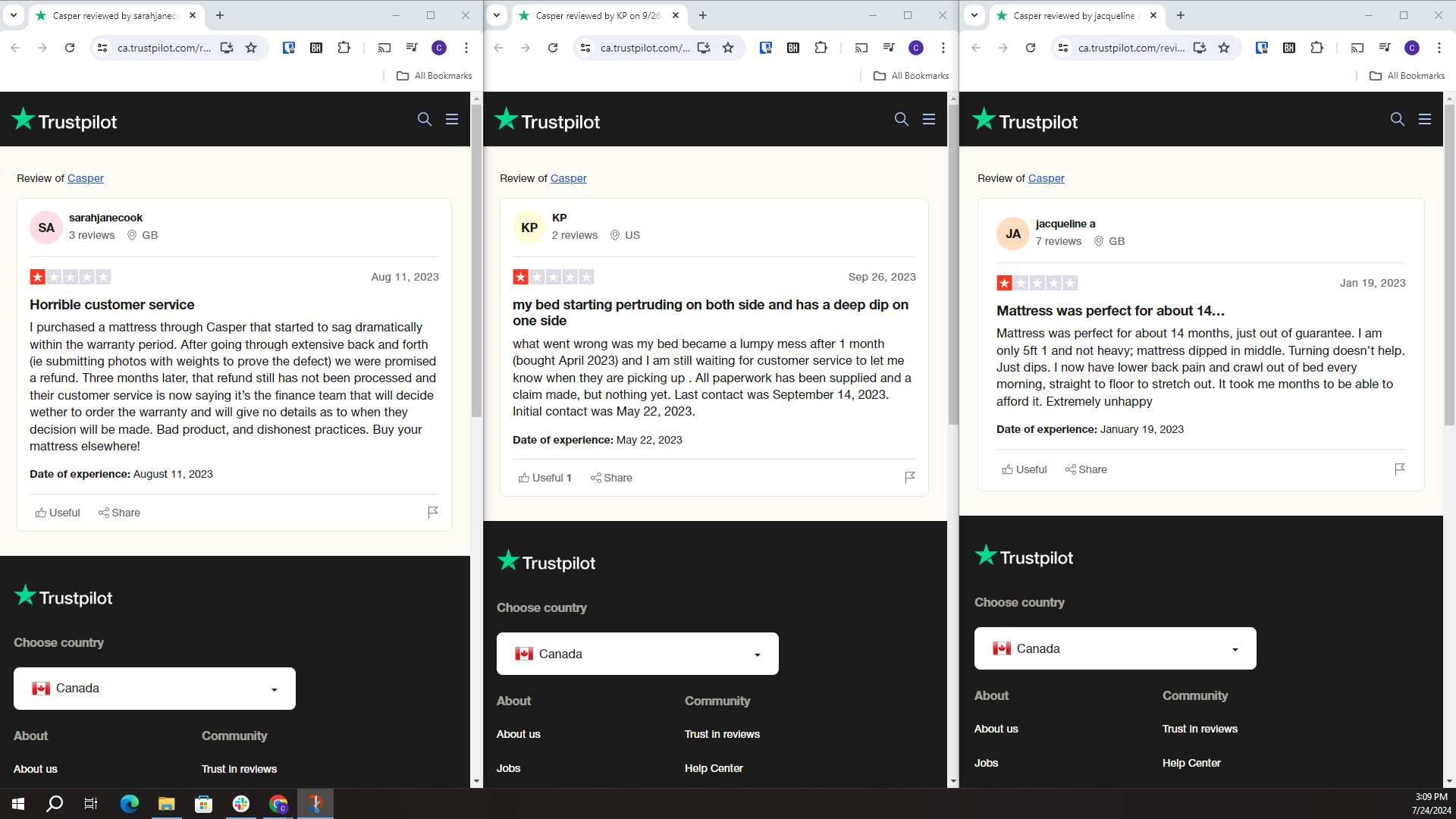Open Microsoft Edge from the taskbar
Image resolution: width=1456 pixels, height=819 pixels.
130,804
